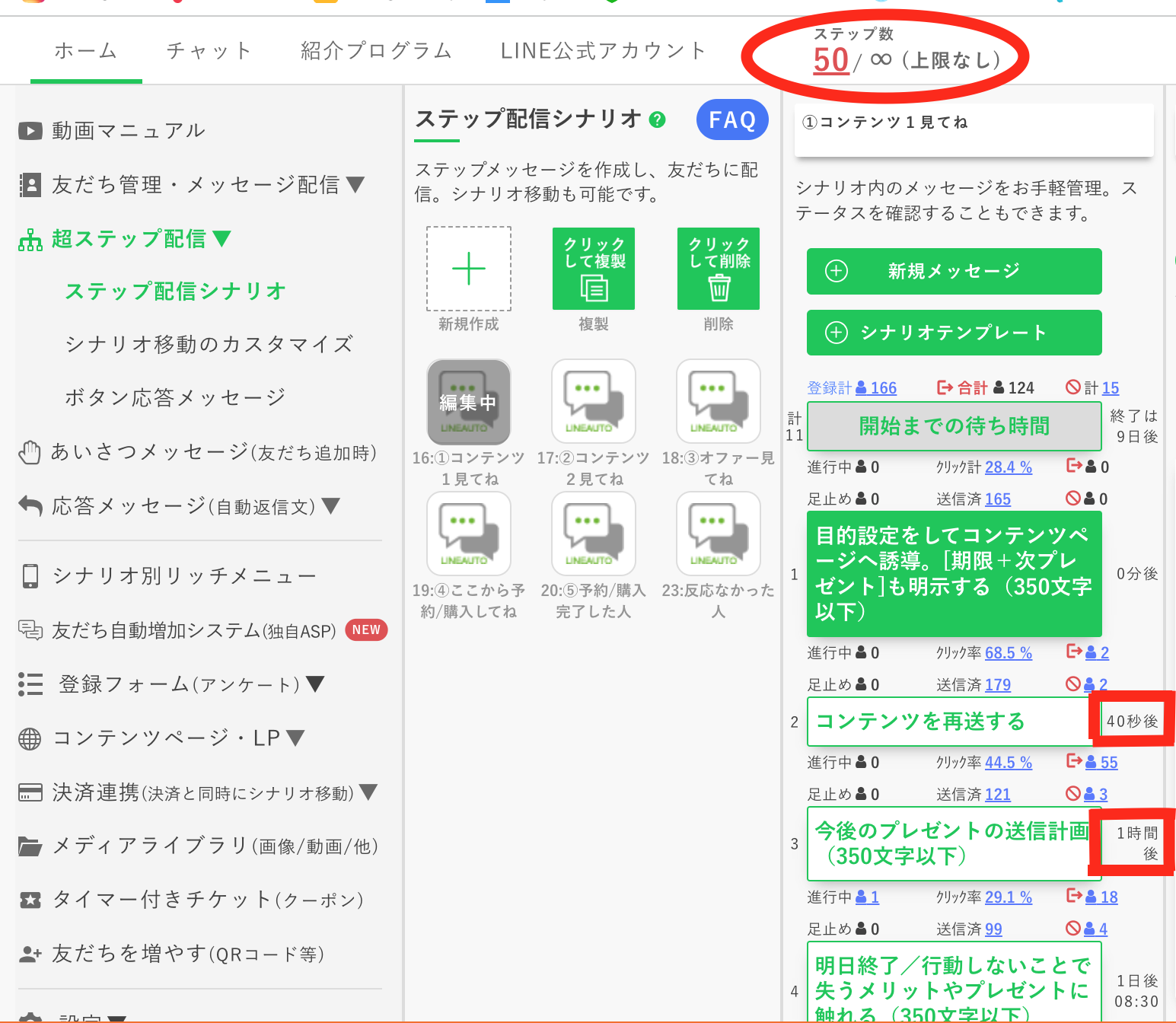Click the コンテンツページ globe icon
This screenshot has height=1023, width=1176.
[30, 739]
